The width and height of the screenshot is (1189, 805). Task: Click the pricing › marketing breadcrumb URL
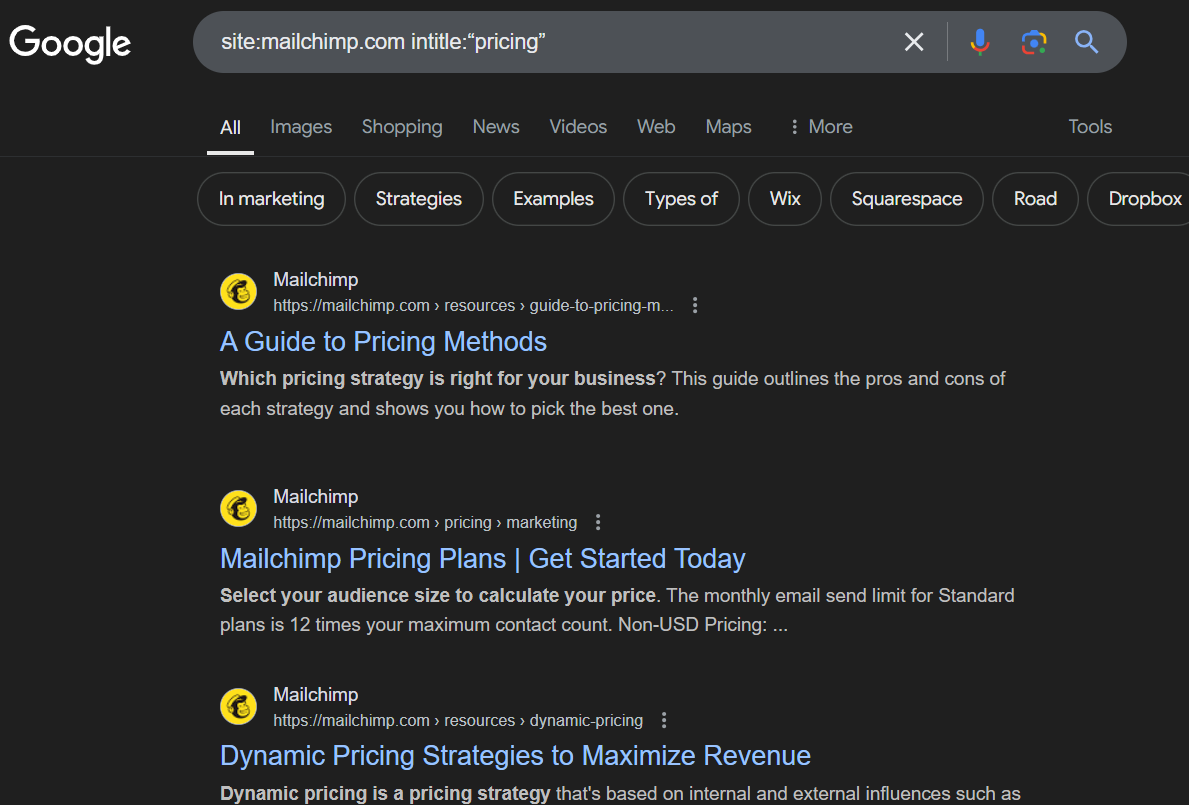point(425,522)
